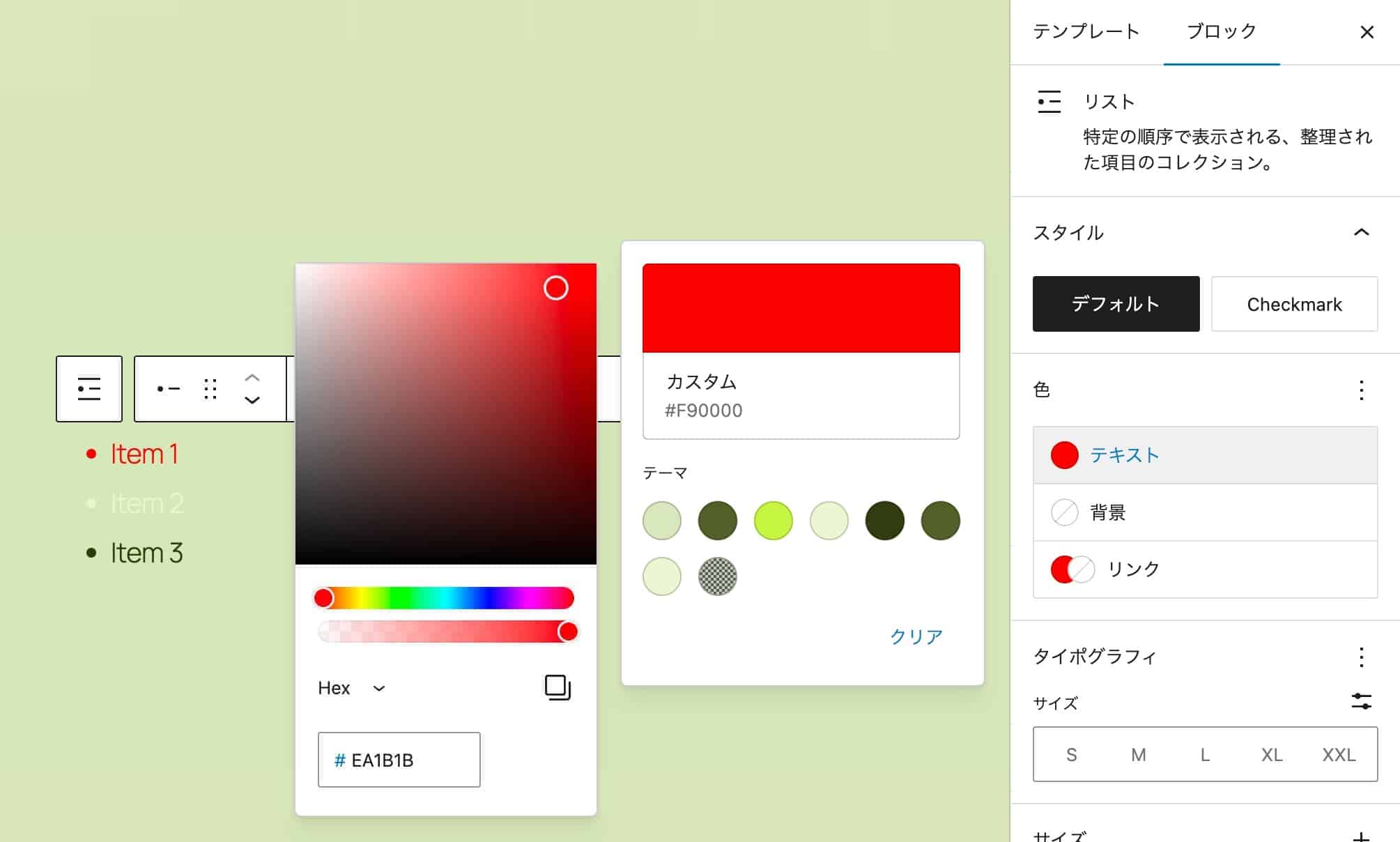
Task: Open the 背景 color setting
Action: click(x=1205, y=512)
